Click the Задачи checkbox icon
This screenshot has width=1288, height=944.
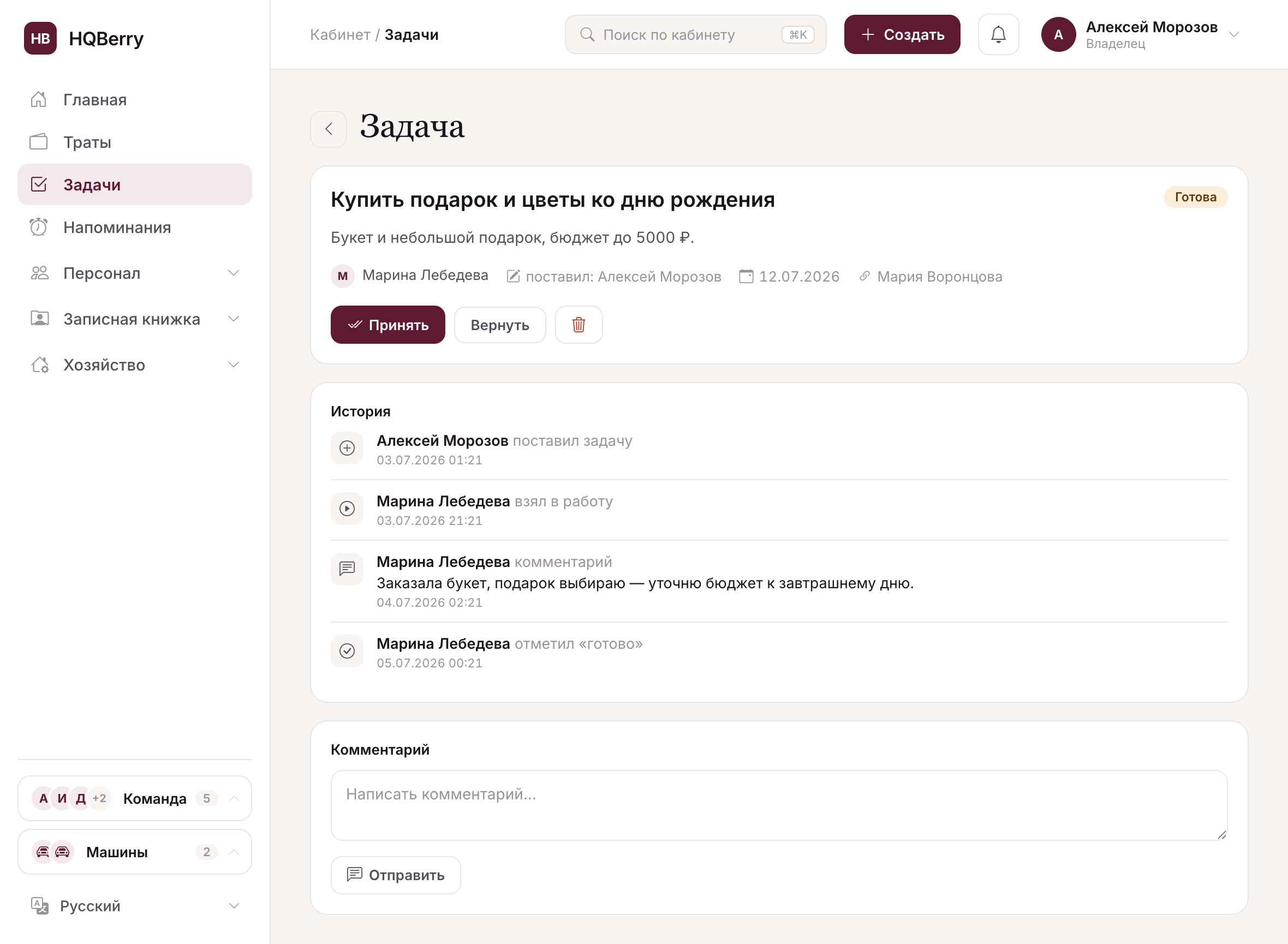click(x=38, y=184)
